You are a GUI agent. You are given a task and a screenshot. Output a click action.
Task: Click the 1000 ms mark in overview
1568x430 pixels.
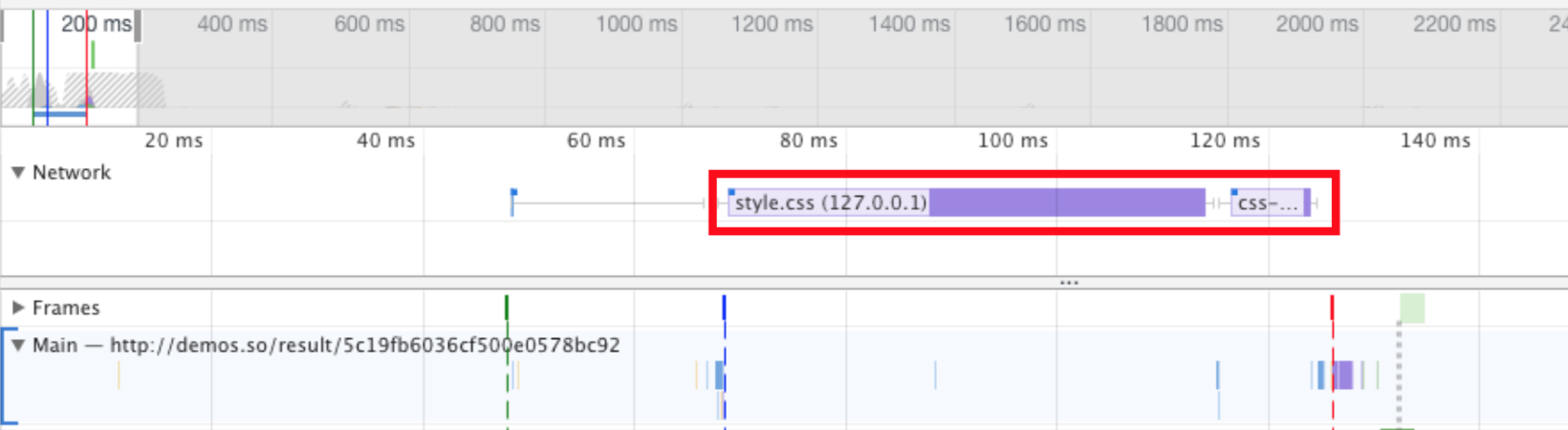coord(636,24)
